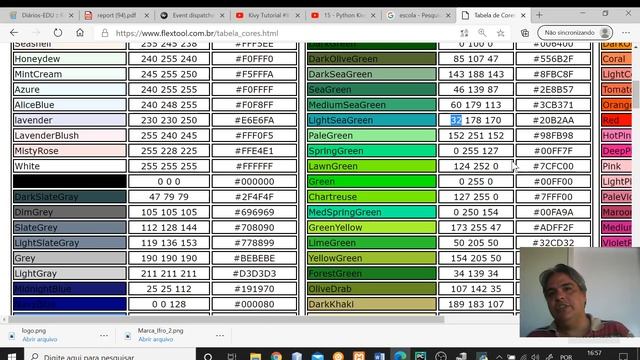This screenshot has width=640, height=360.
Task: Open a new browser tab
Action: coord(540,15)
